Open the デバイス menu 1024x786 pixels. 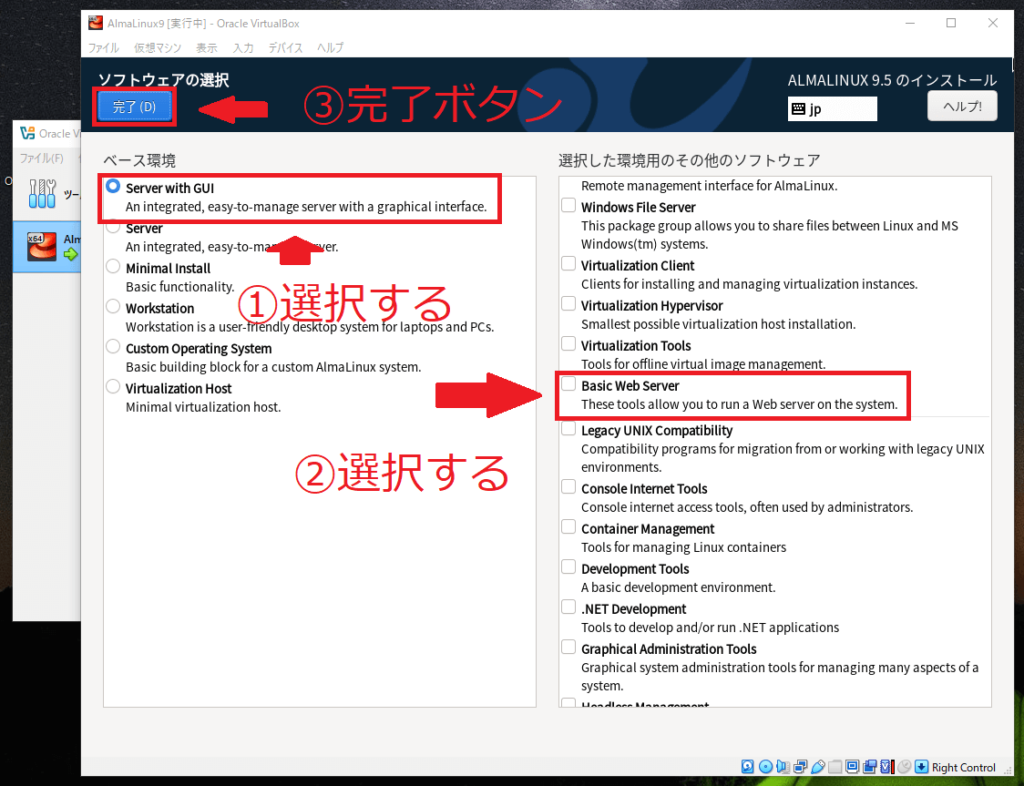[285, 48]
